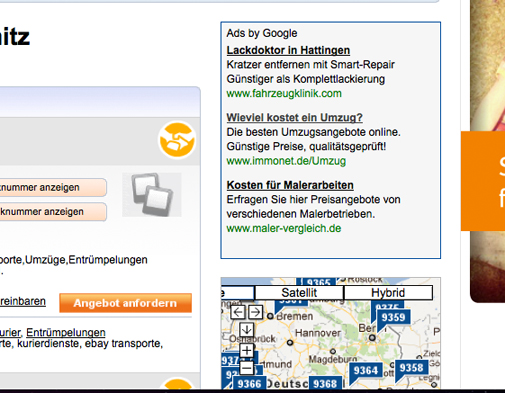Viewport: 505px width, 393px height.
Task: Visit www.fahrzeugklinik.com link
Action: (x=284, y=93)
